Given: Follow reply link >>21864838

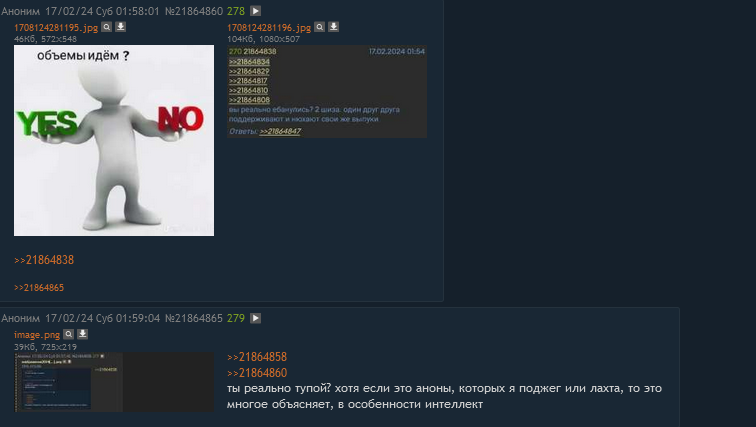Looking at the screenshot, I should (44, 260).
